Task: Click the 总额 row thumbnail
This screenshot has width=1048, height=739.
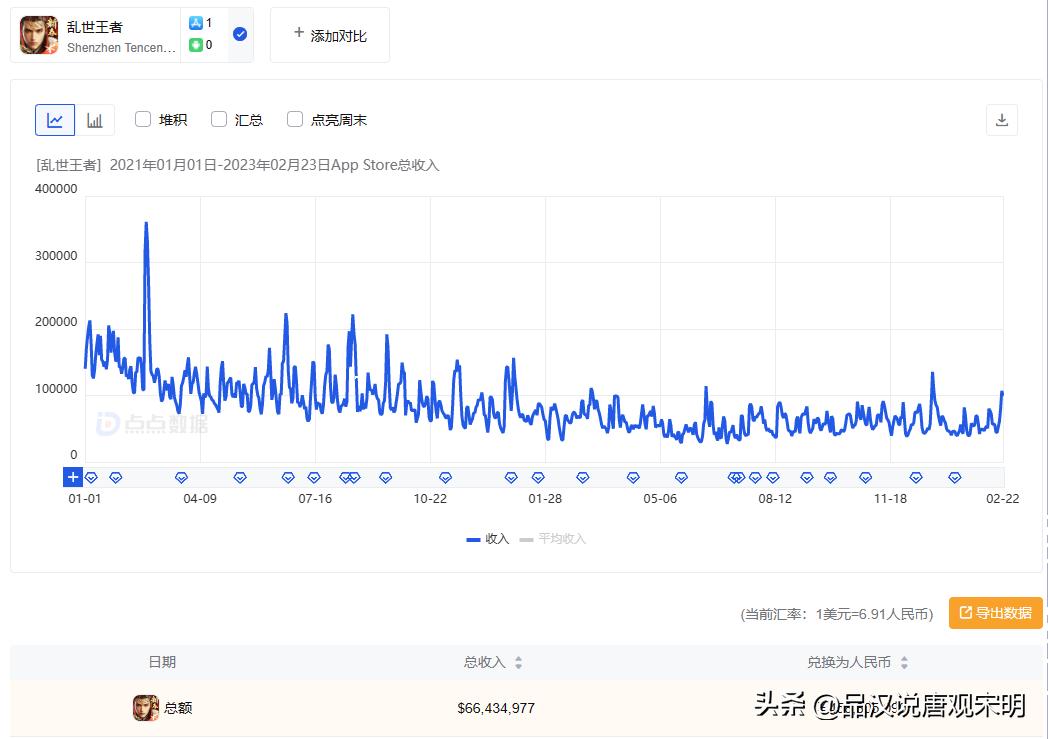Action: (x=145, y=707)
